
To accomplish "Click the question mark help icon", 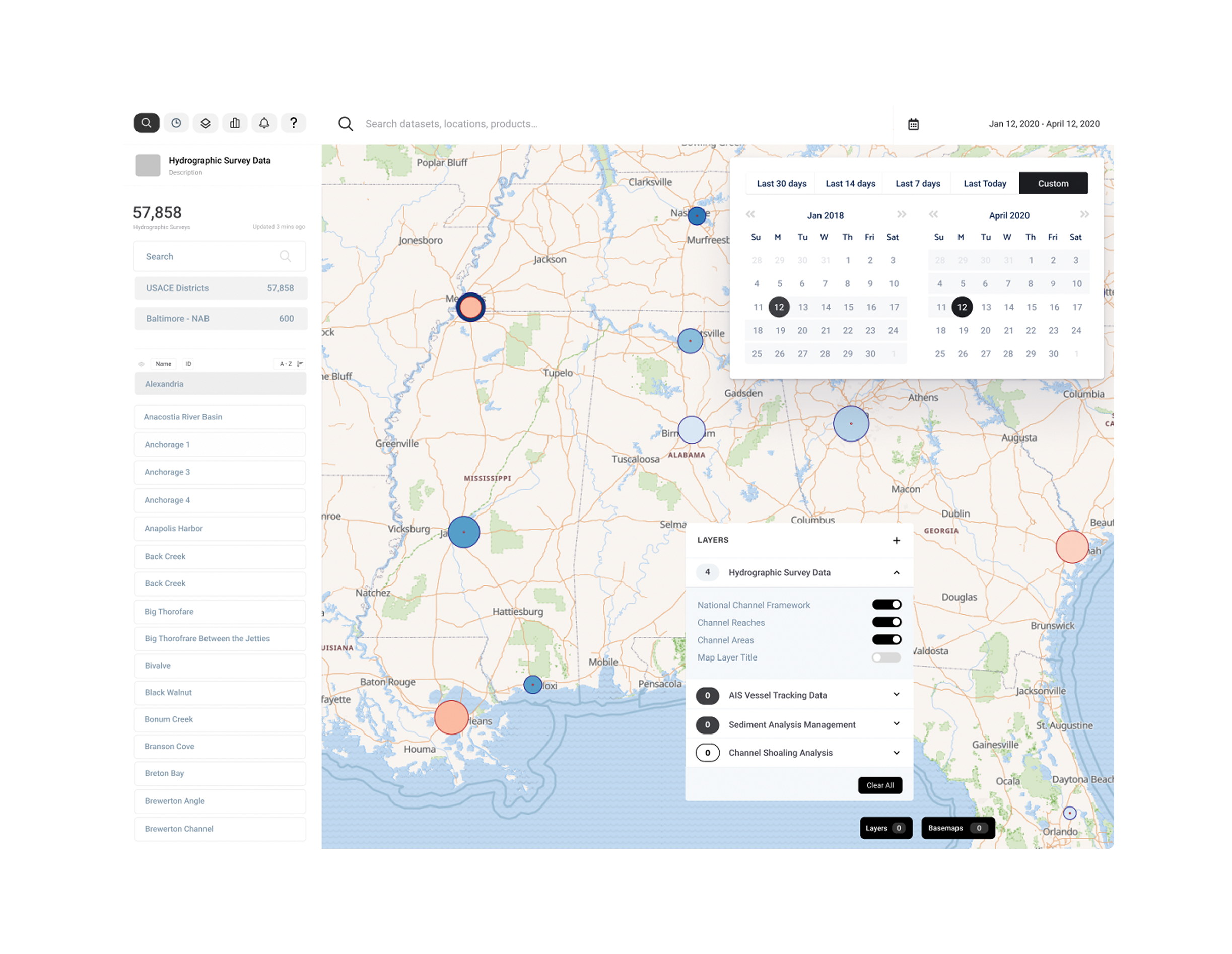I will [293, 123].
